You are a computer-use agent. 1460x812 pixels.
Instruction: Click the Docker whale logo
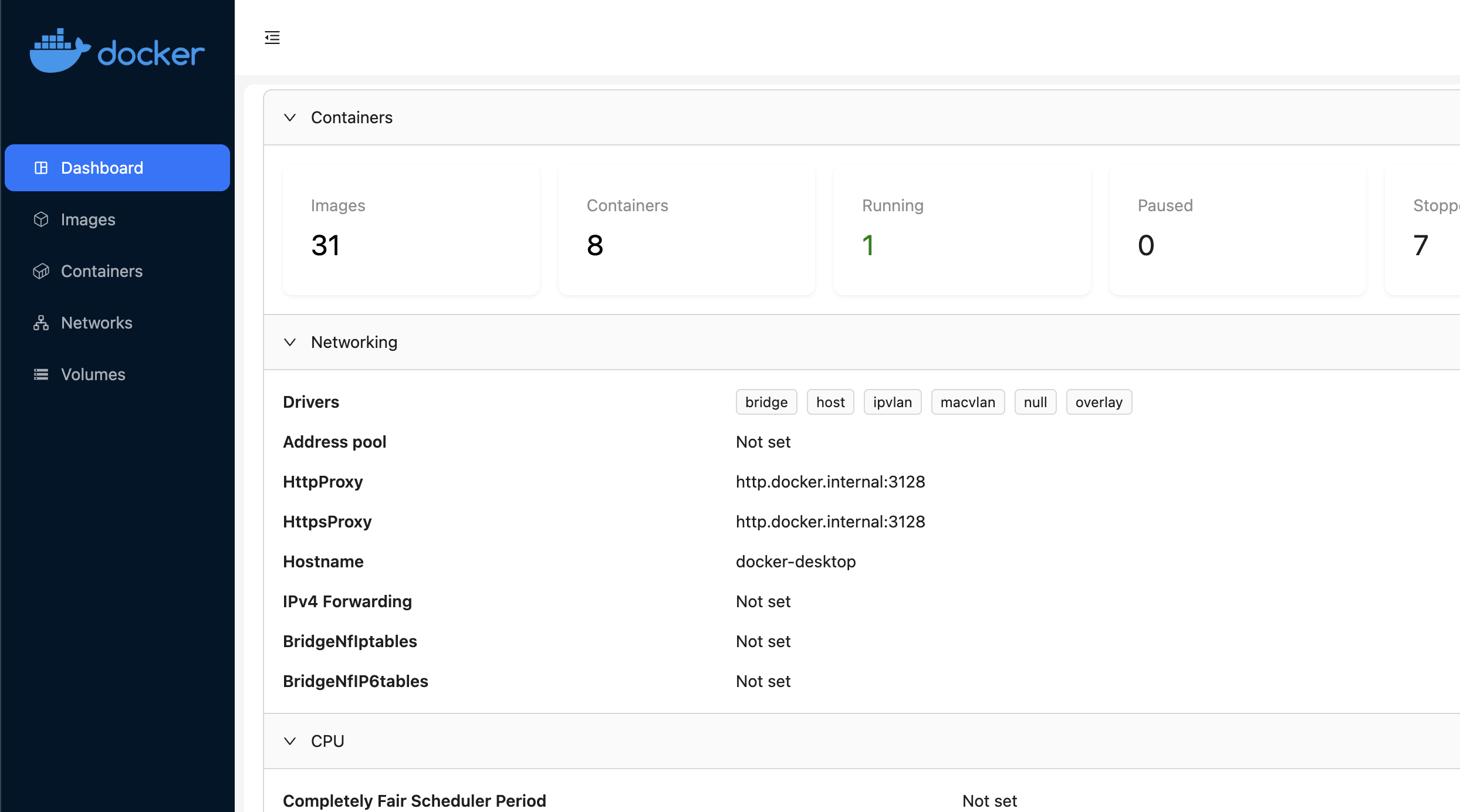coord(60,51)
